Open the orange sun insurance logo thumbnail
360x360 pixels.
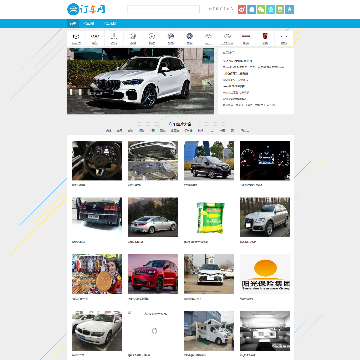point(265,274)
